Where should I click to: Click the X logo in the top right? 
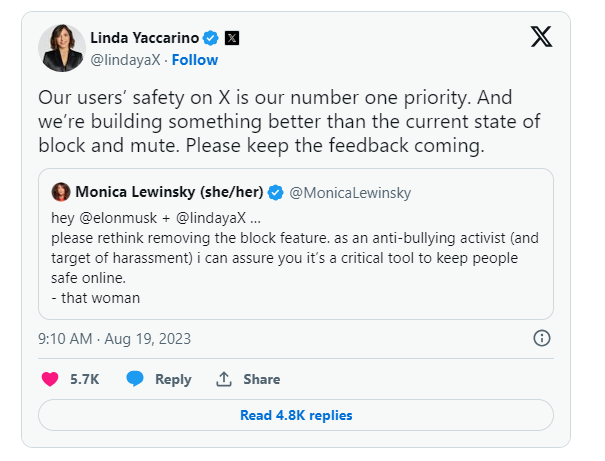(x=540, y=38)
